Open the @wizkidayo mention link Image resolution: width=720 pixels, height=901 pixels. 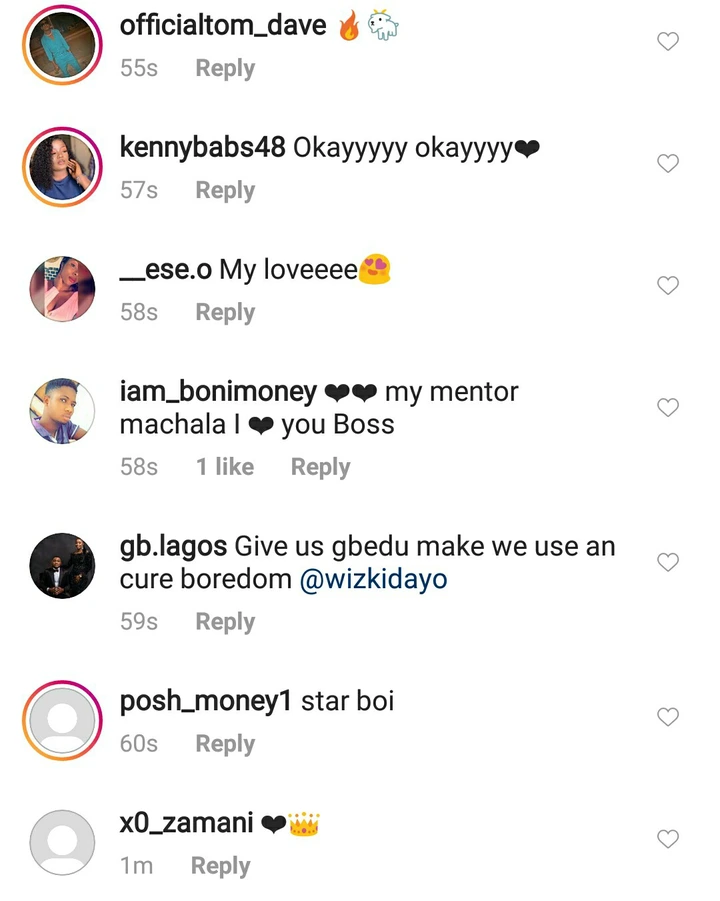(373, 581)
